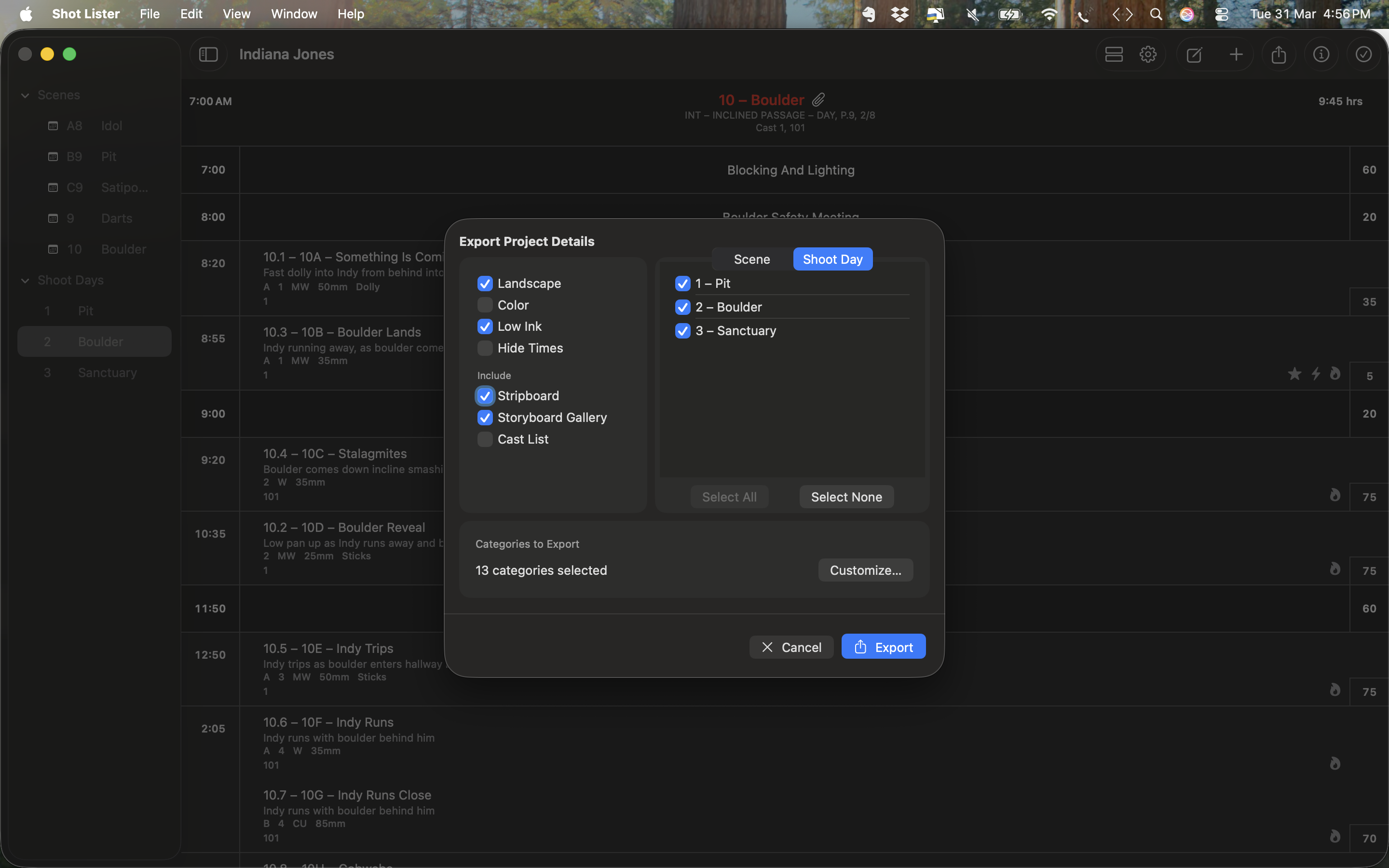Image resolution: width=1389 pixels, height=868 pixels.
Task: Enable the Color checkbox
Action: click(x=485, y=305)
